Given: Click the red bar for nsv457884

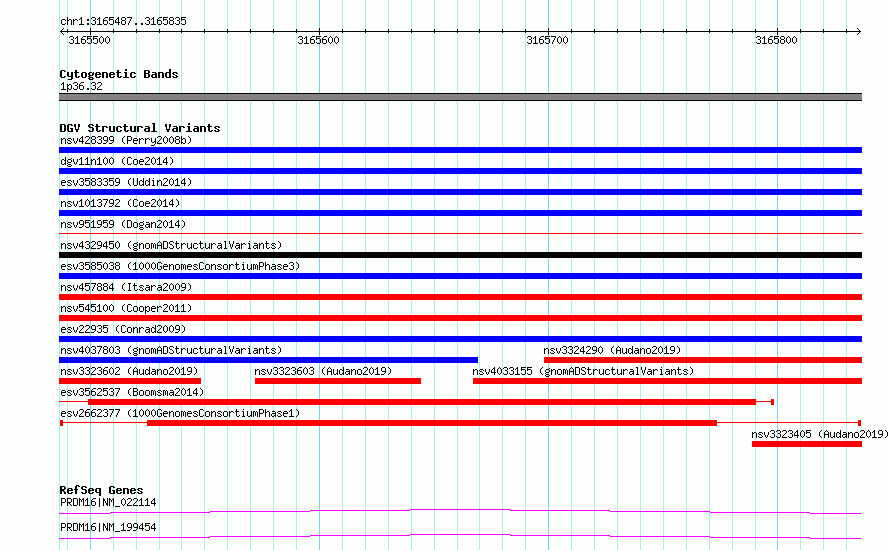Looking at the screenshot, I should [460, 297].
